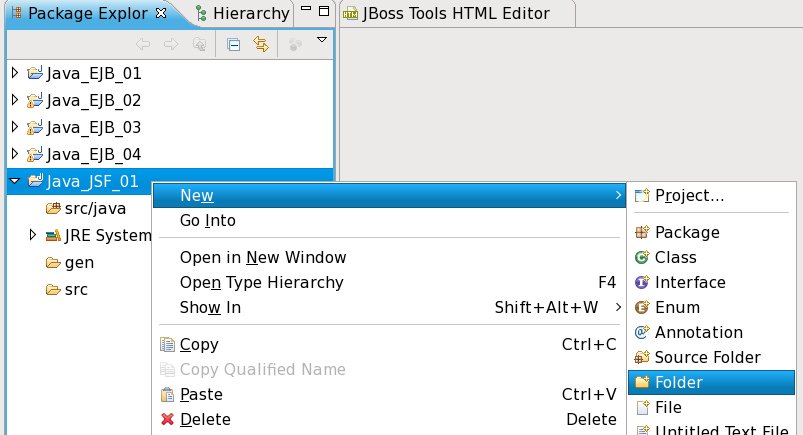Click the Collapse All toolbar icon
Image resolution: width=803 pixels, height=435 pixels.
(x=232, y=43)
